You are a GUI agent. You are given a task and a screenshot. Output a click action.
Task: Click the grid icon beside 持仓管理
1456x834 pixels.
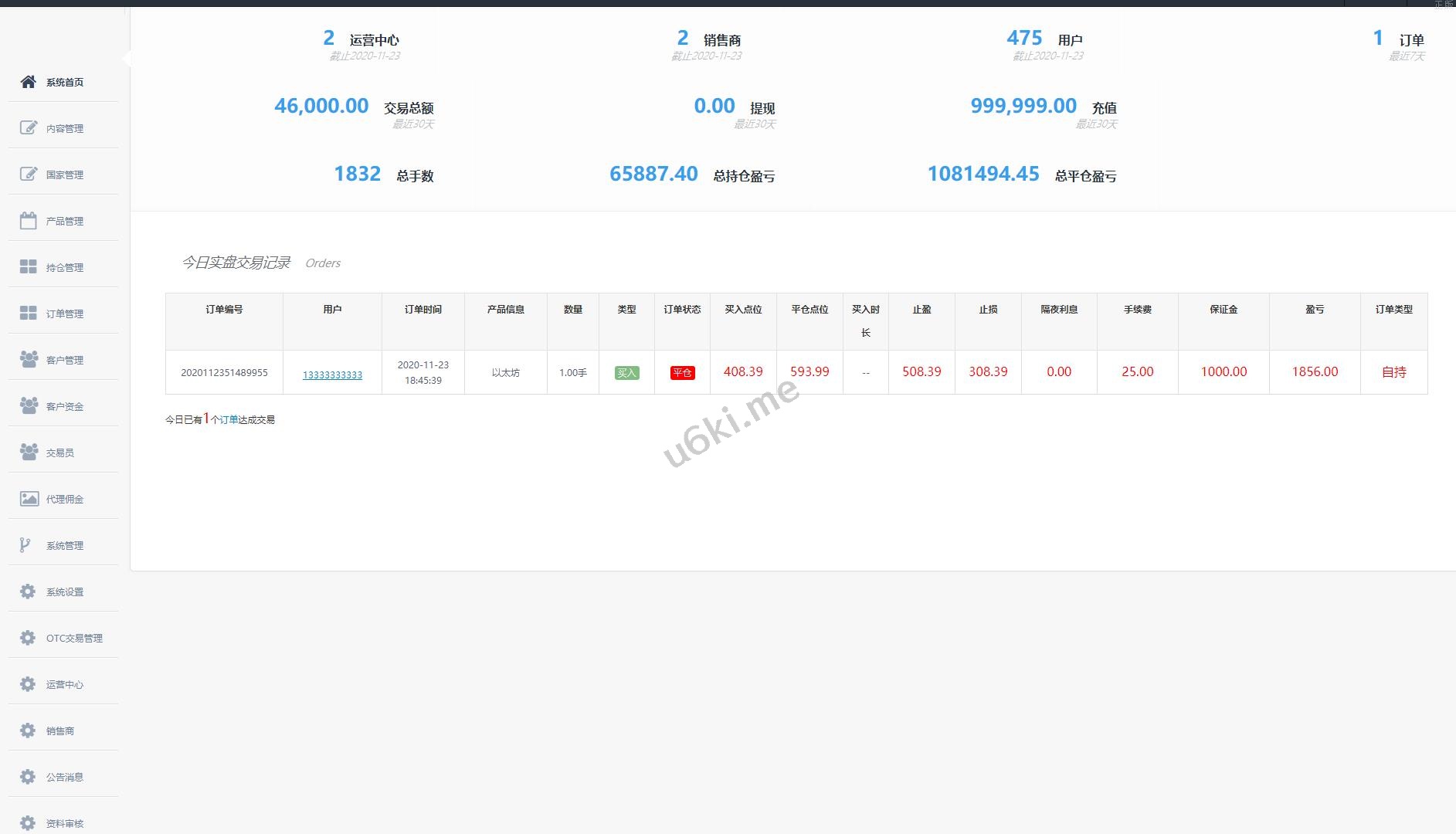pyautogui.click(x=29, y=267)
